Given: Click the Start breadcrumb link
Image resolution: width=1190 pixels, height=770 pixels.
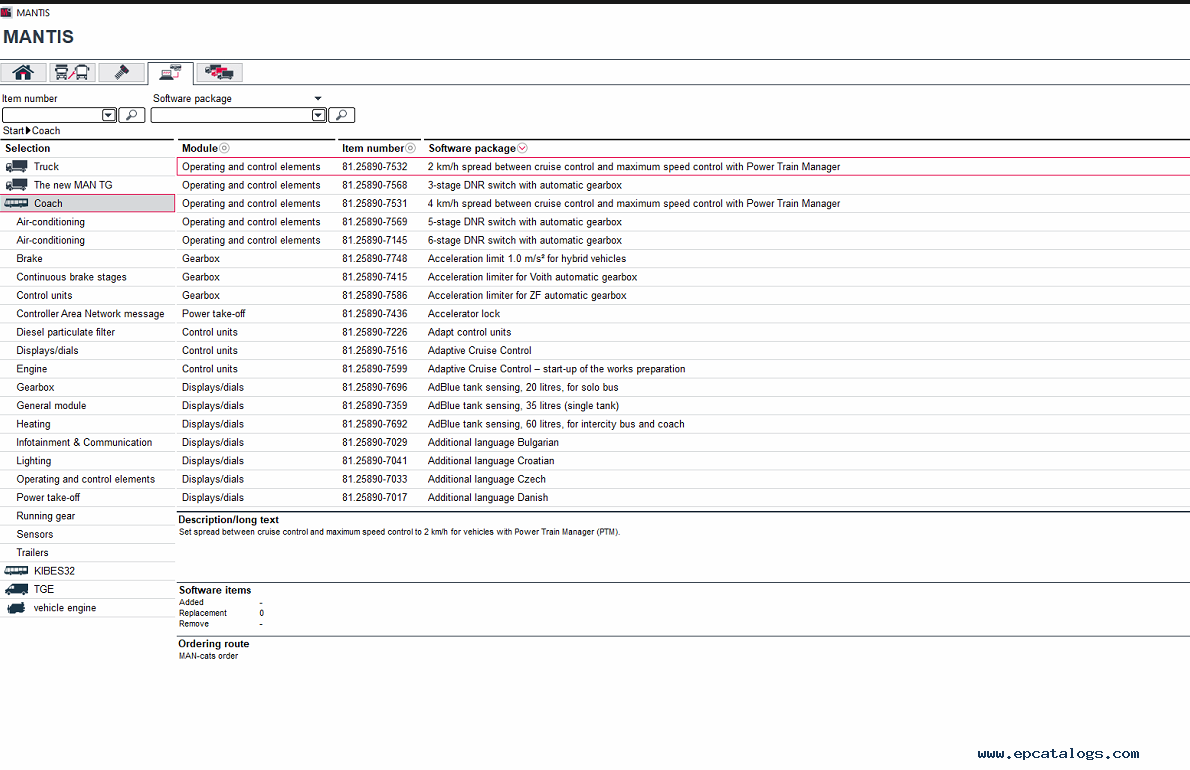Looking at the screenshot, I should pos(13,131).
